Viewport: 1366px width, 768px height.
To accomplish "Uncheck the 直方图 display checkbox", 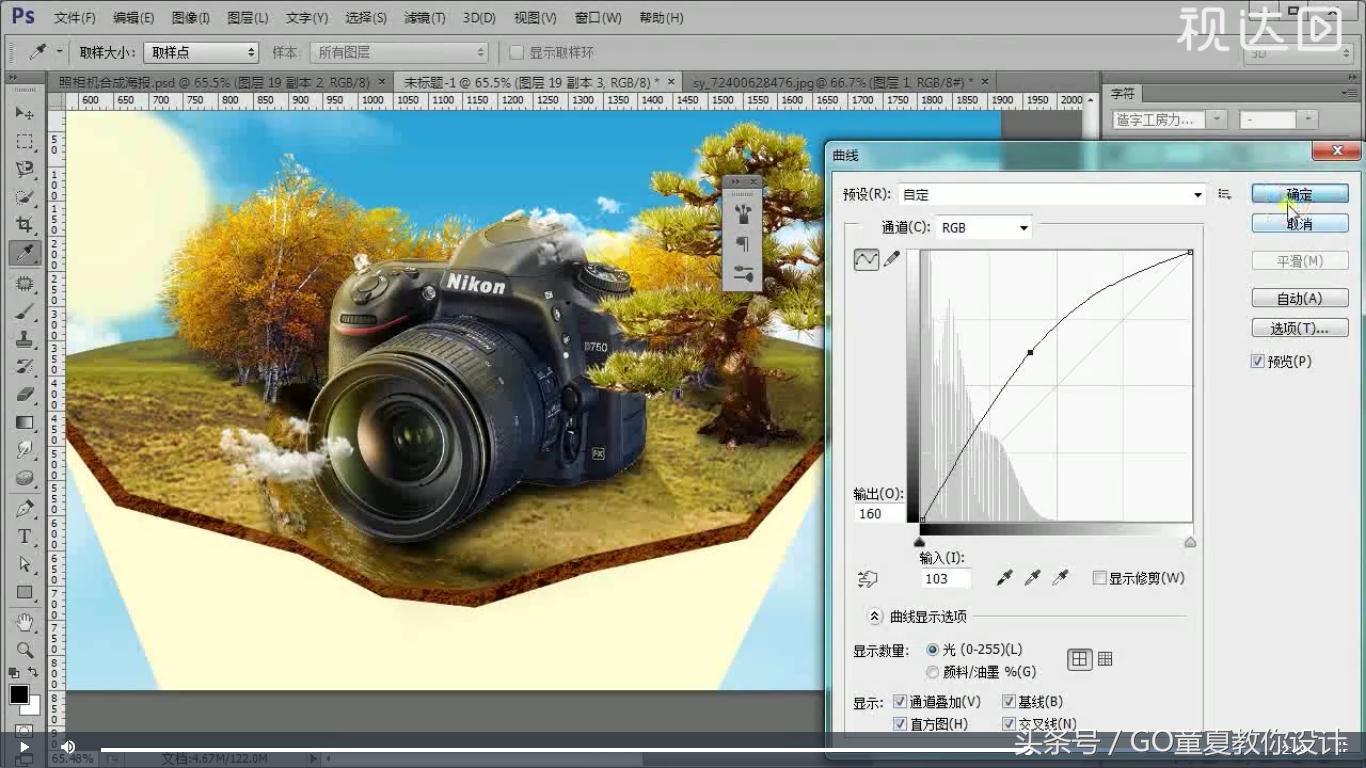I will [x=900, y=723].
